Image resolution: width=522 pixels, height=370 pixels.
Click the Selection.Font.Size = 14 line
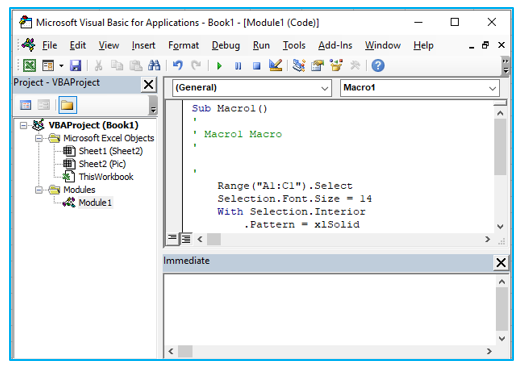(x=295, y=199)
